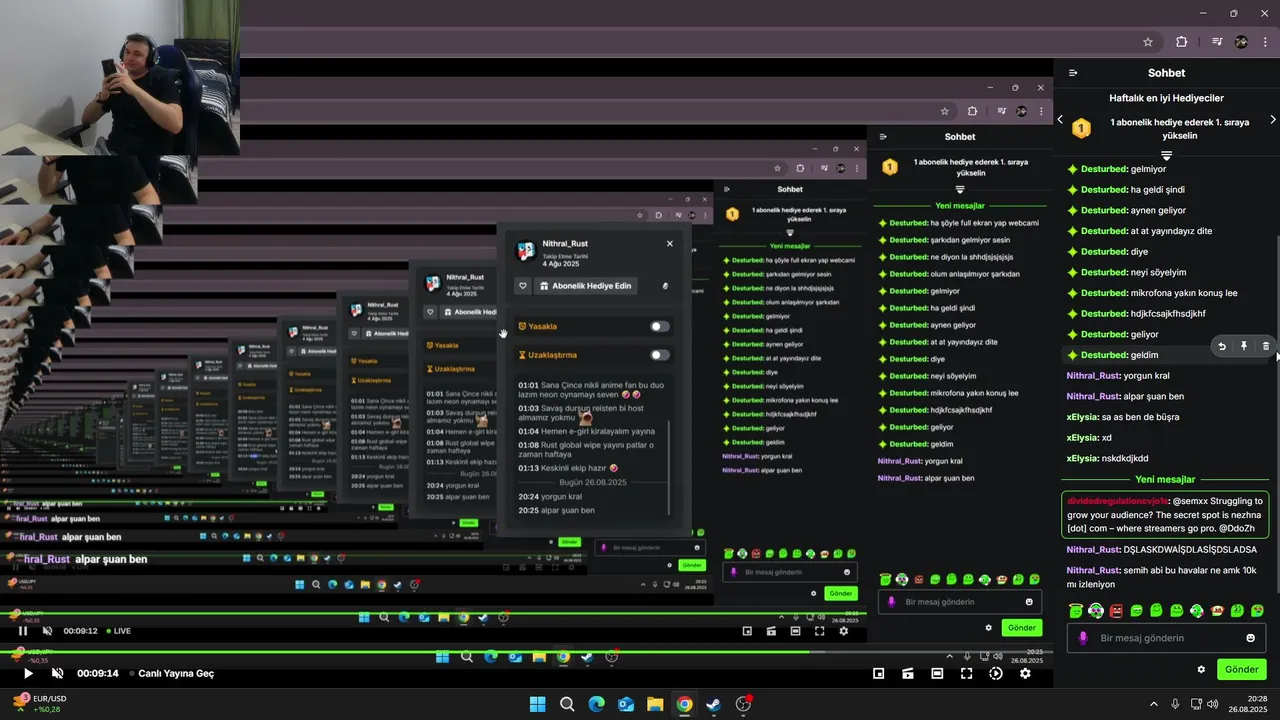This screenshot has height=720, width=1280.
Task: Toggle the Uzaklaştırma switch in the largest Nithral_Rust card
Action: (x=659, y=355)
